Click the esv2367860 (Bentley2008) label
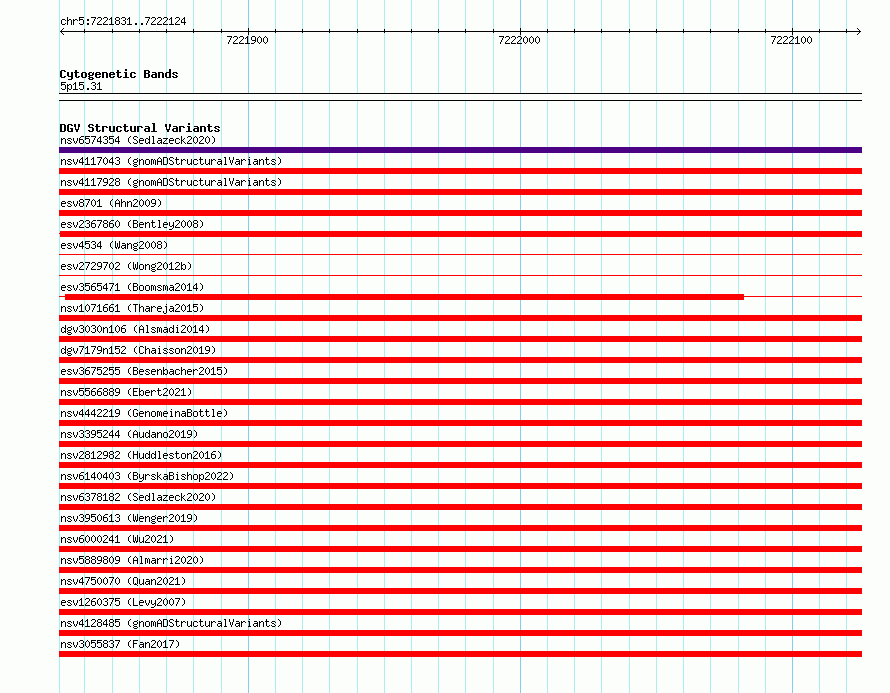Image resolution: width=890 pixels, height=693 pixels. pyautogui.click(x=132, y=224)
